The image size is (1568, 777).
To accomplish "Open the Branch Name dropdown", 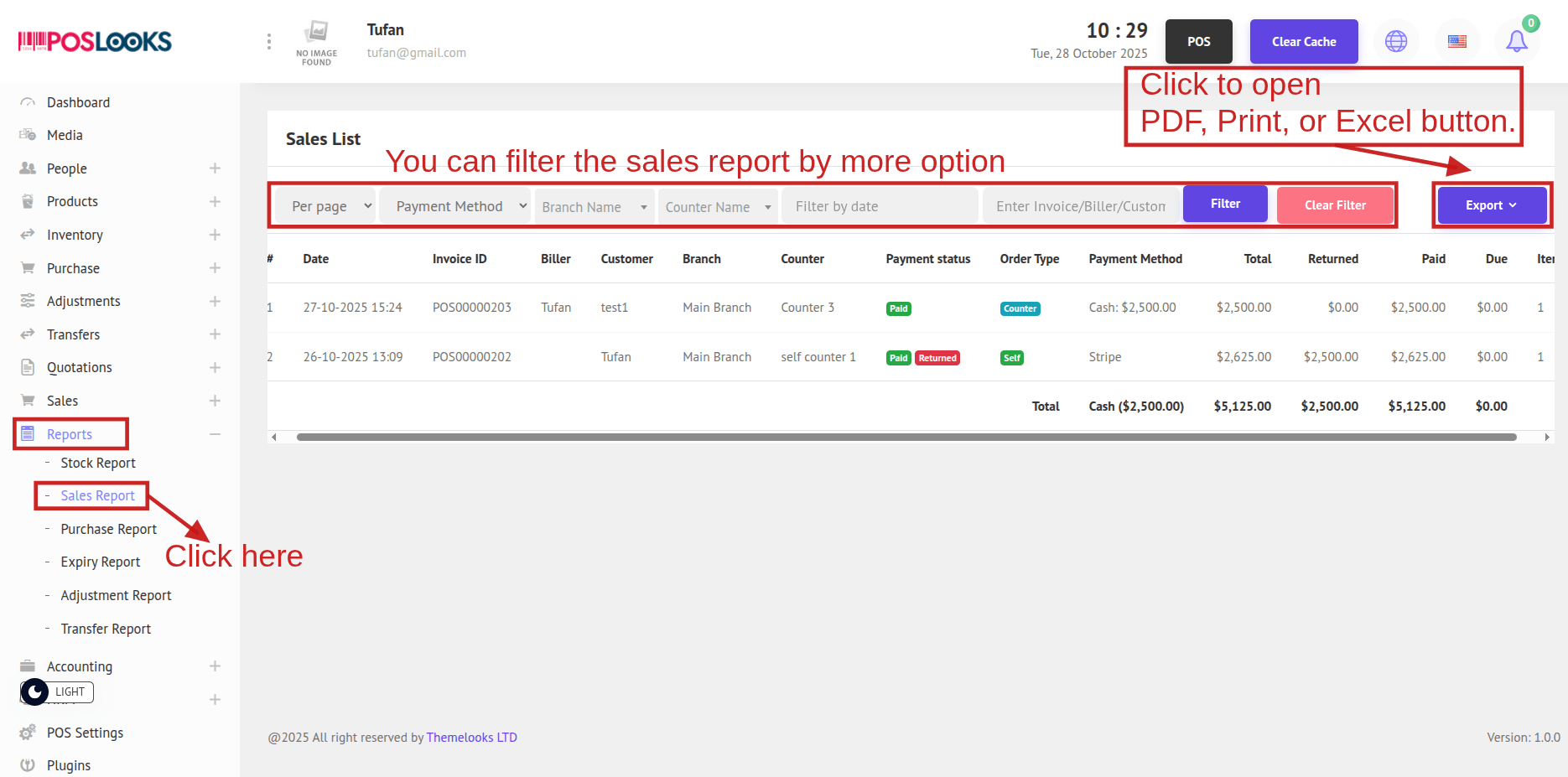I will click(x=594, y=207).
